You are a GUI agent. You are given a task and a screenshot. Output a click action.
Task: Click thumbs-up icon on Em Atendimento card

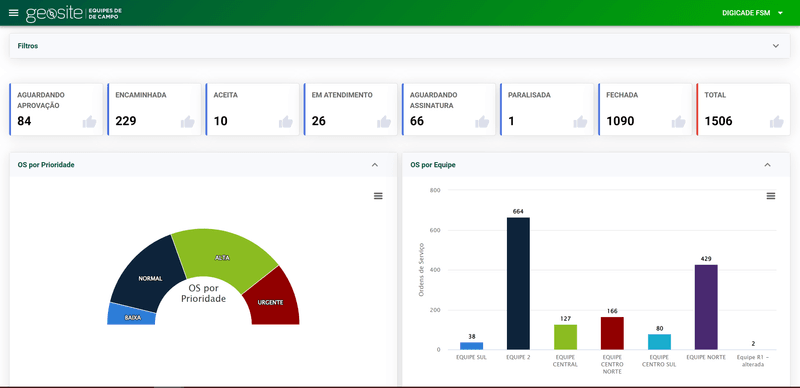tap(384, 122)
